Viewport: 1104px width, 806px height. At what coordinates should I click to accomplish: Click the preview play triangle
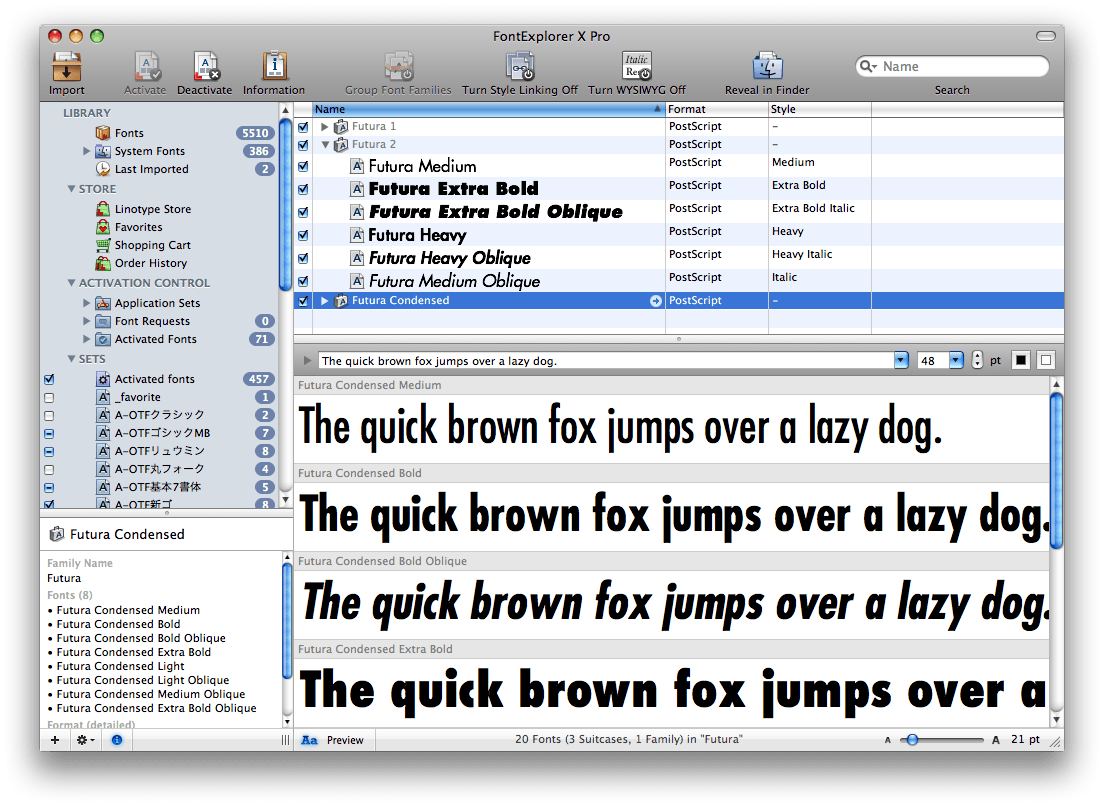coord(307,360)
